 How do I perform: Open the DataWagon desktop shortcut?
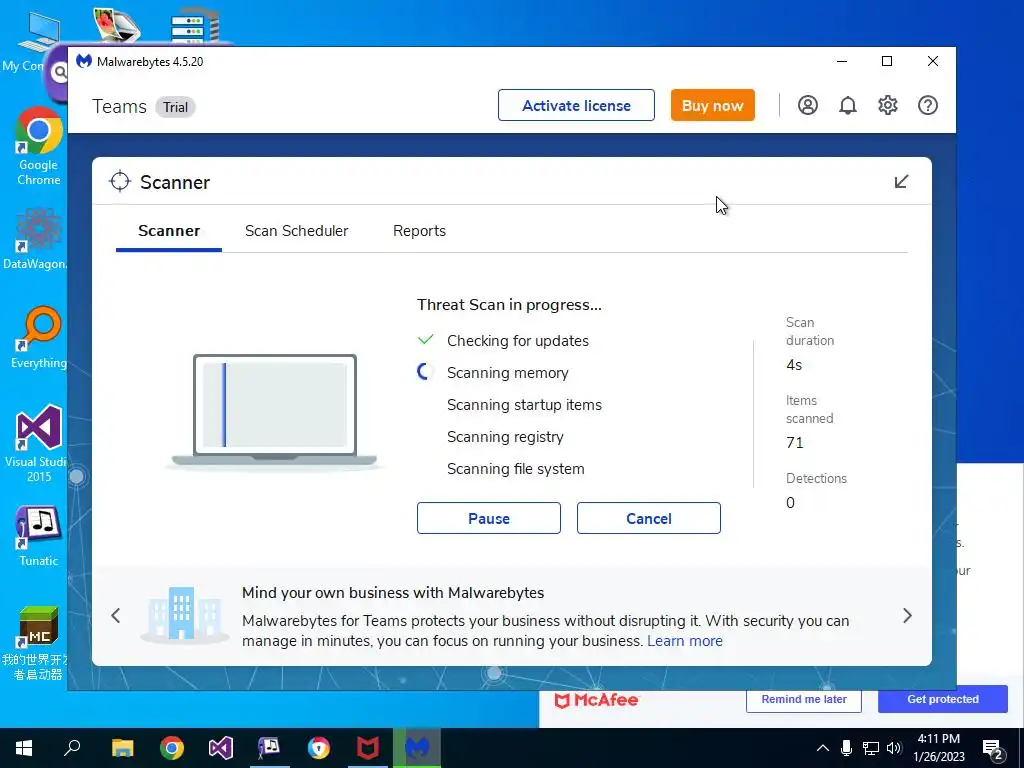tap(35, 238)
